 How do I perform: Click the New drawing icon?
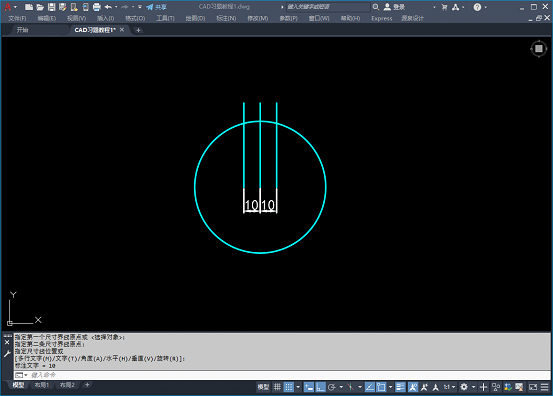pyautogui.click(x=29, y=7)
